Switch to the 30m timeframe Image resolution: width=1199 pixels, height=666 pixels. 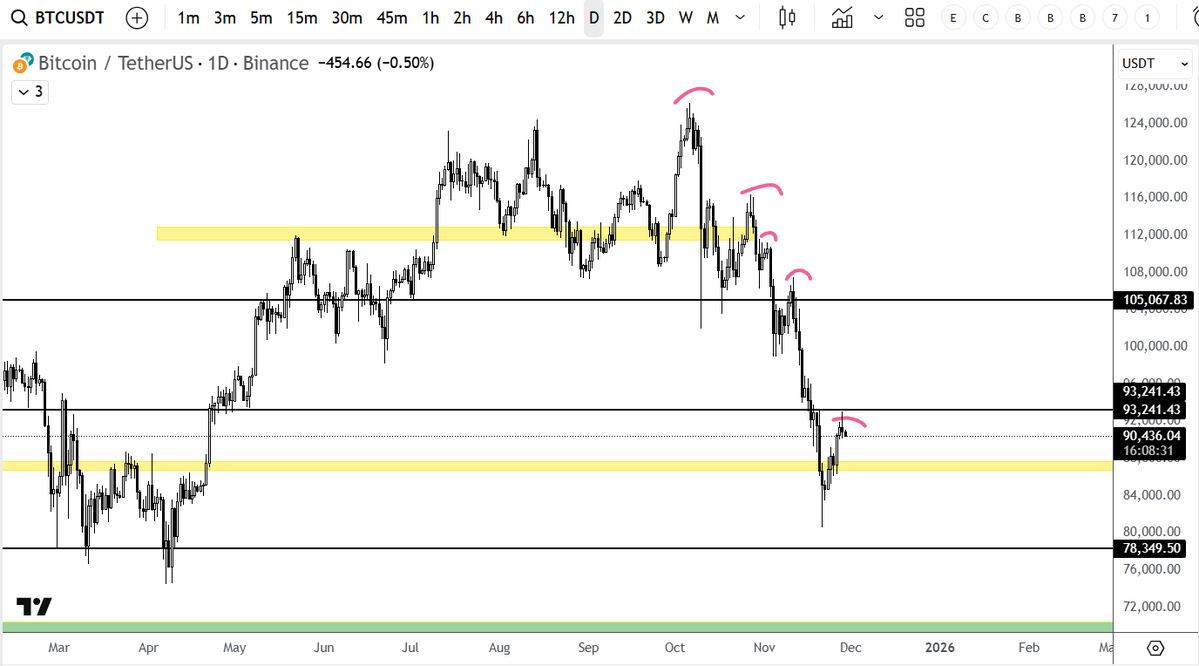(346, 18)
